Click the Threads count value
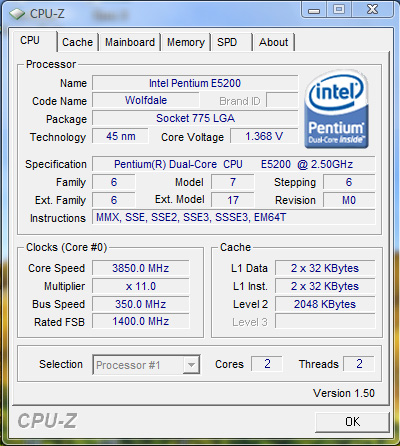The image size is (400, 446). 359,364
